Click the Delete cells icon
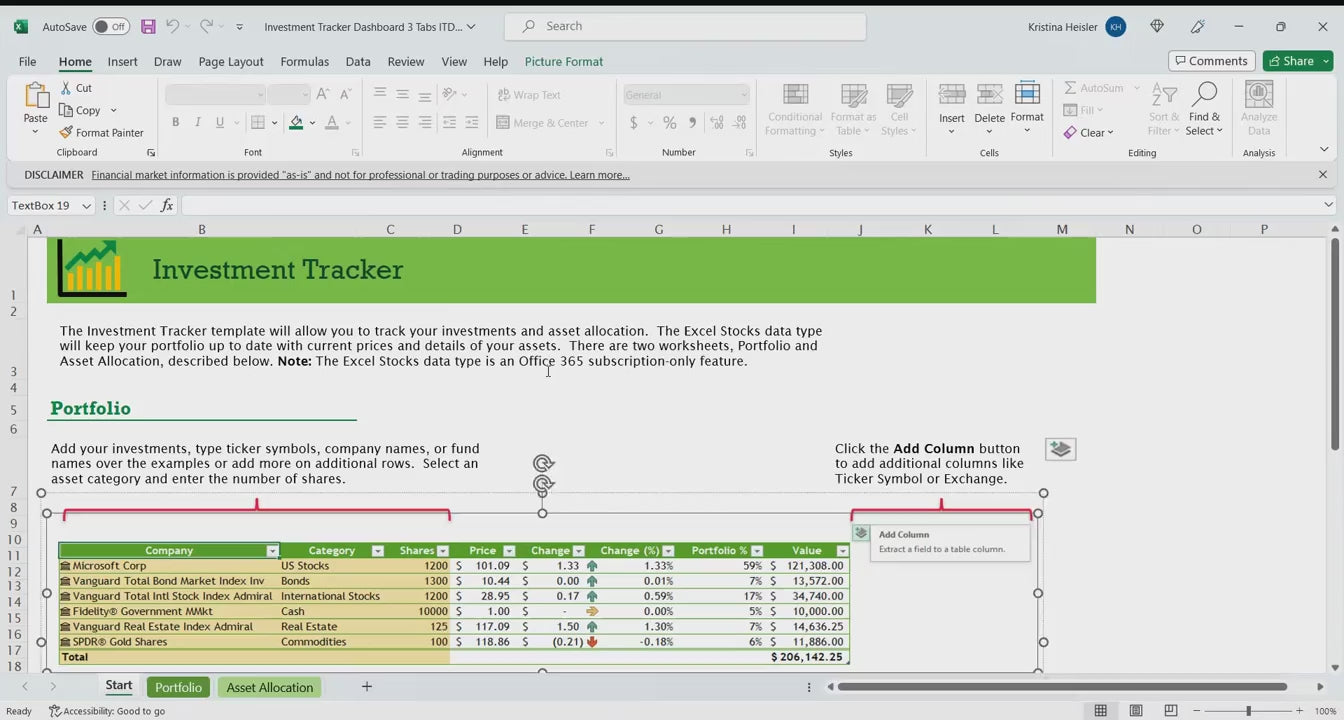Screen dimensions: 1344x720 [x=989, y=94]
